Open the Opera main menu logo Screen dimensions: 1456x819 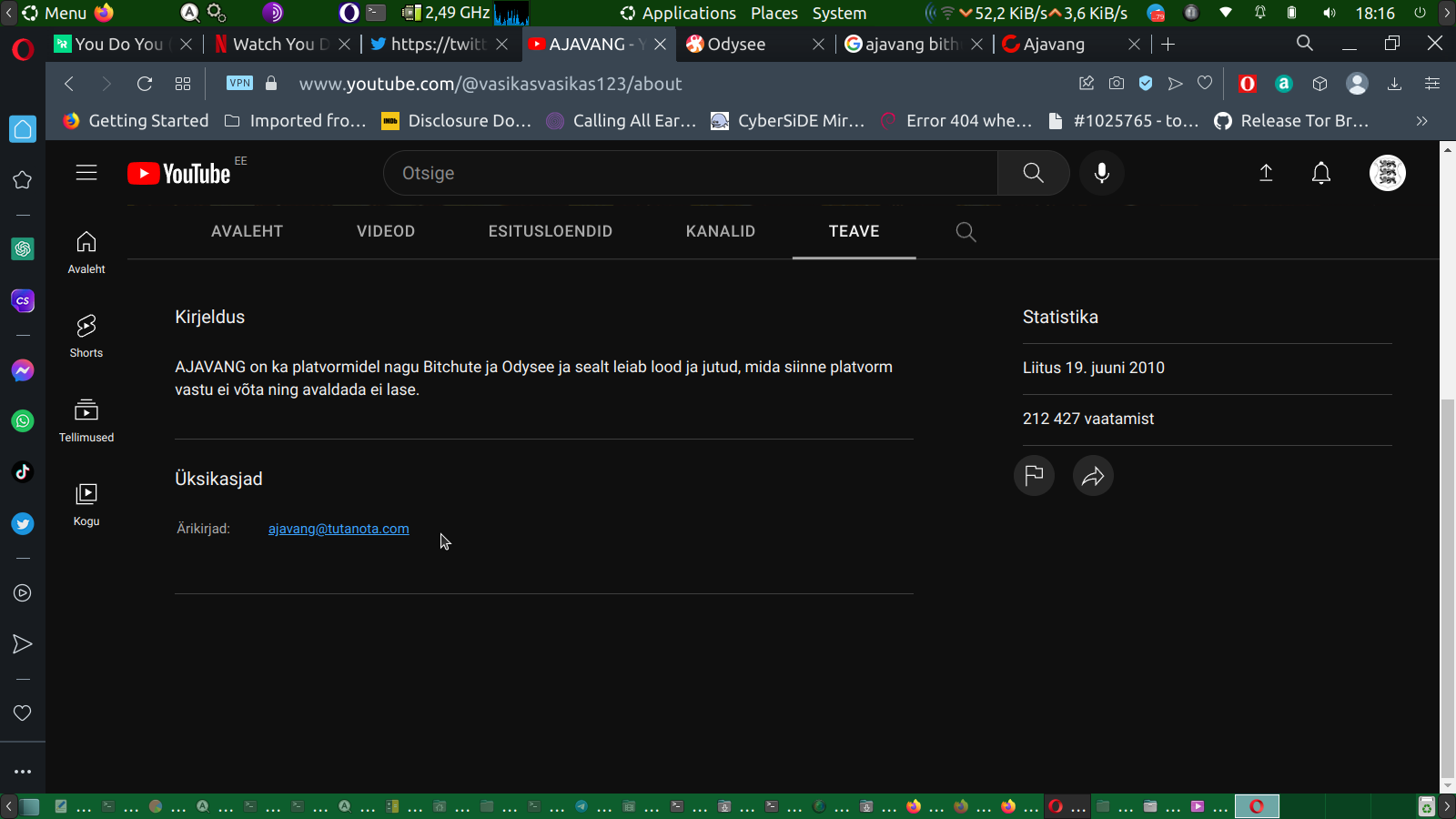click(23, 48)
